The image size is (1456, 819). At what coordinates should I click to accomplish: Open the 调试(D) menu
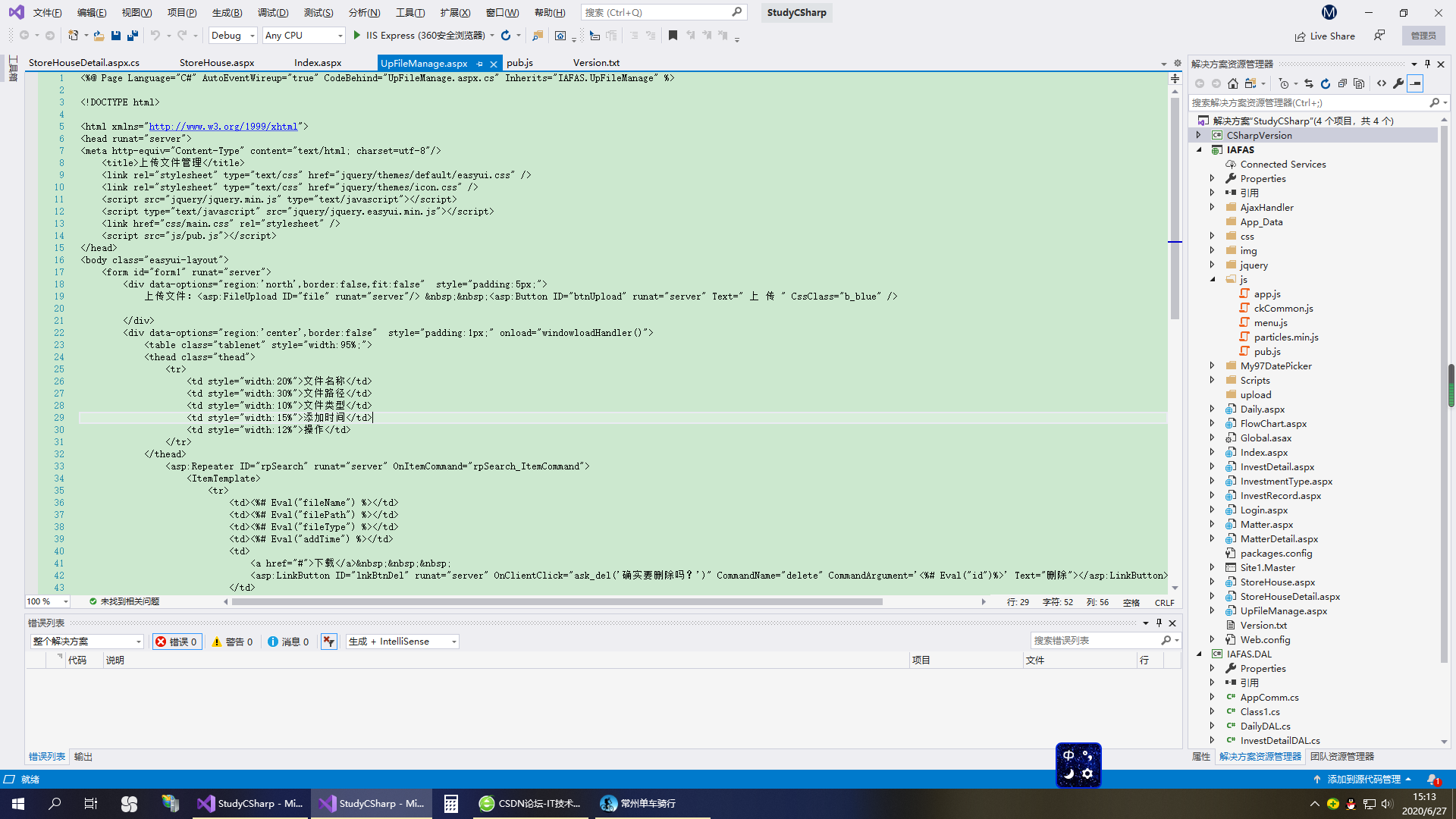click(x=273, y=12)
